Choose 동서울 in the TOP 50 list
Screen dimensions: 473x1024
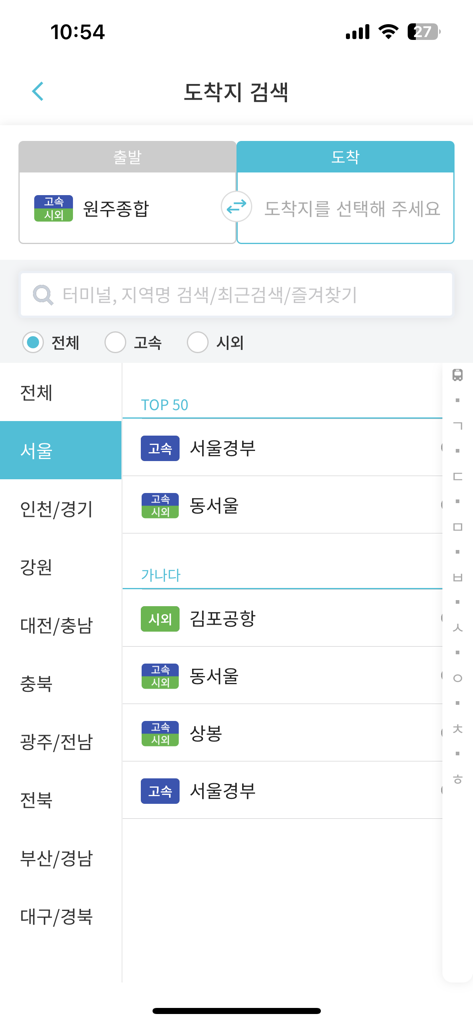pyautogui.click(x=282, y=505)
